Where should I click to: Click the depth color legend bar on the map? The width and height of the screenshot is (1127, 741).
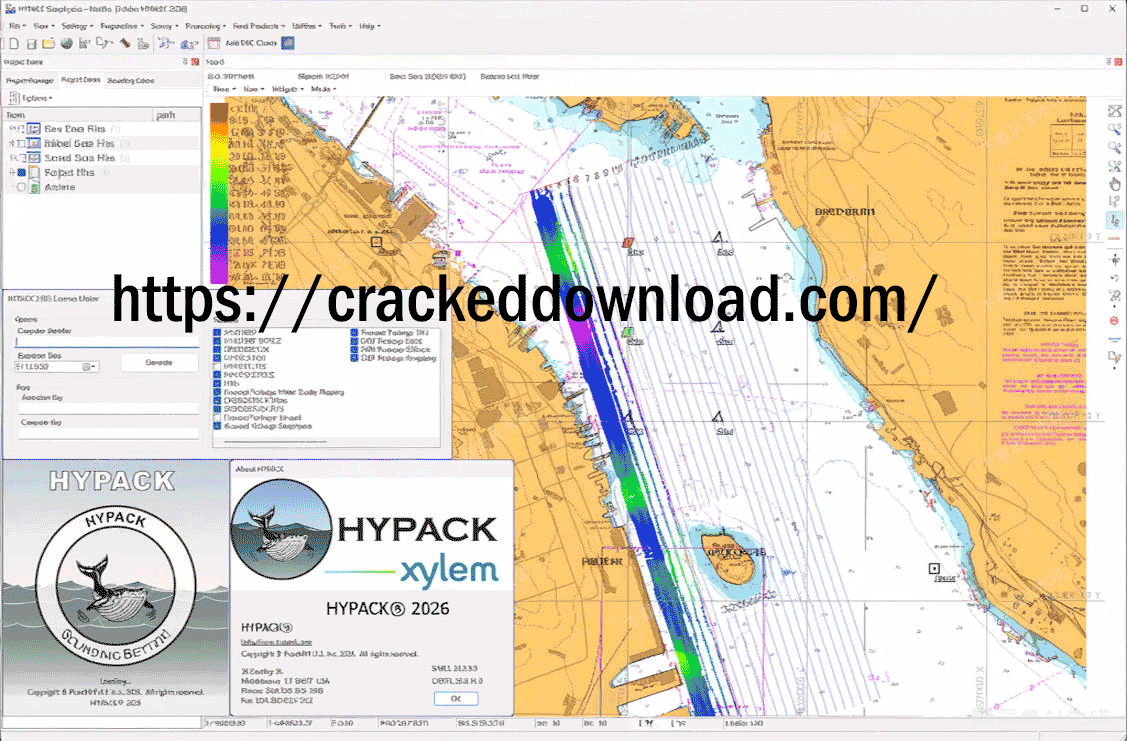217,190
